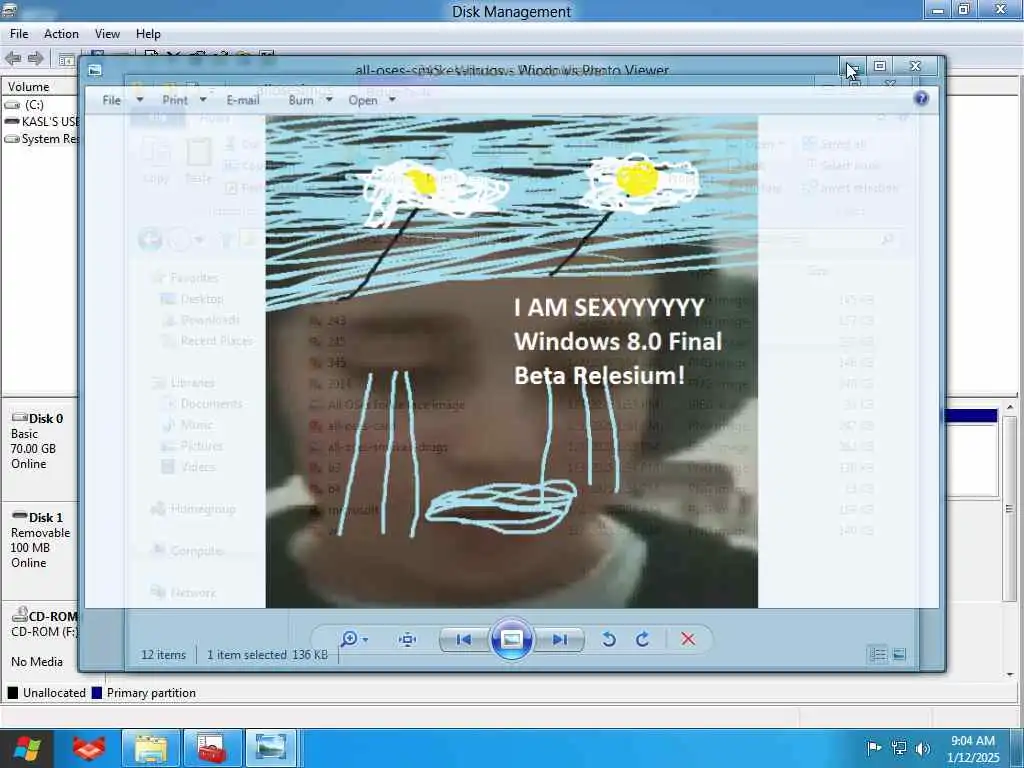
Task: Open File Explorer from the taskbar
Action: point(151,748)
